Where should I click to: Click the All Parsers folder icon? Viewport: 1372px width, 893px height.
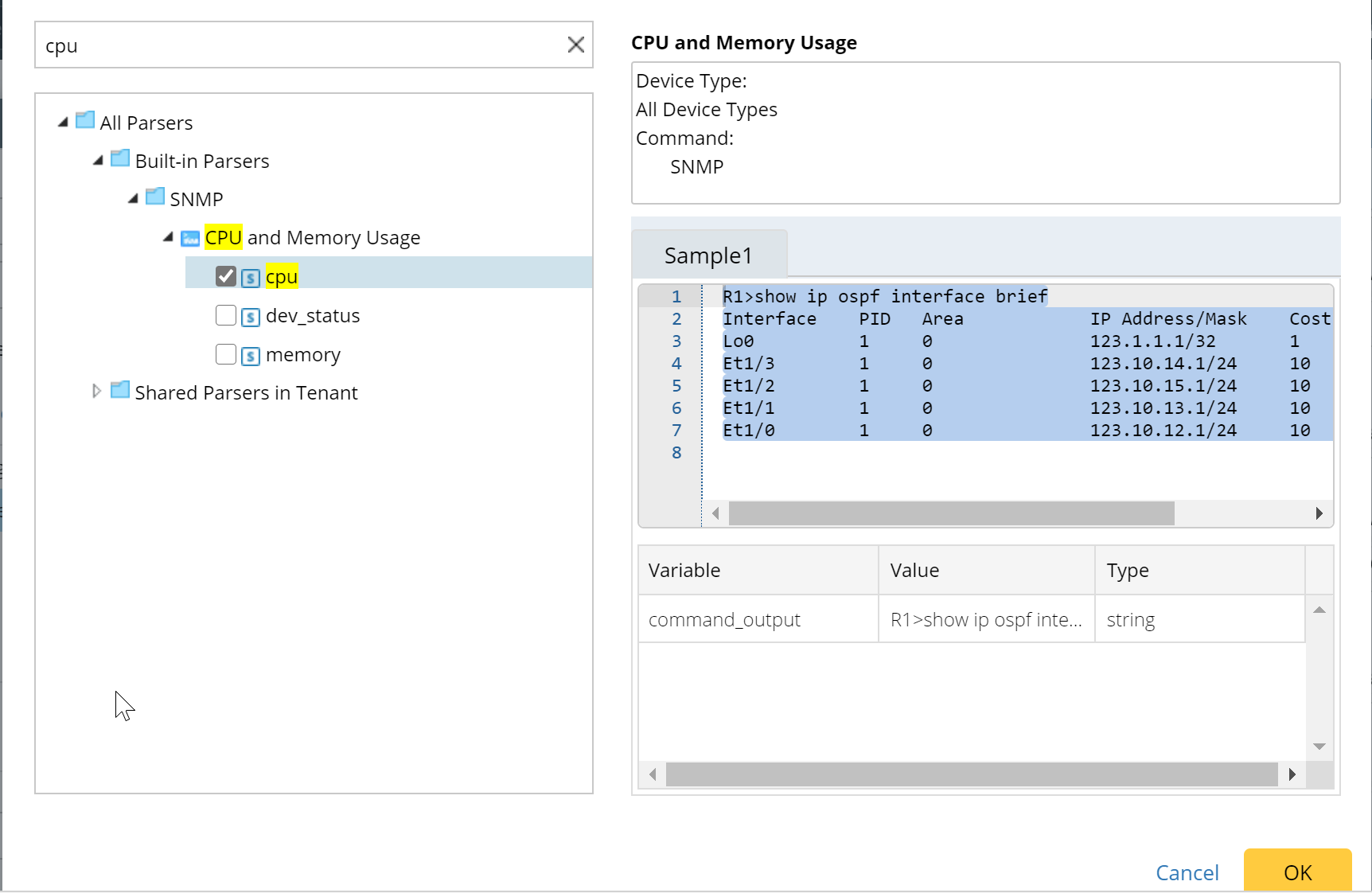[85, 121]
